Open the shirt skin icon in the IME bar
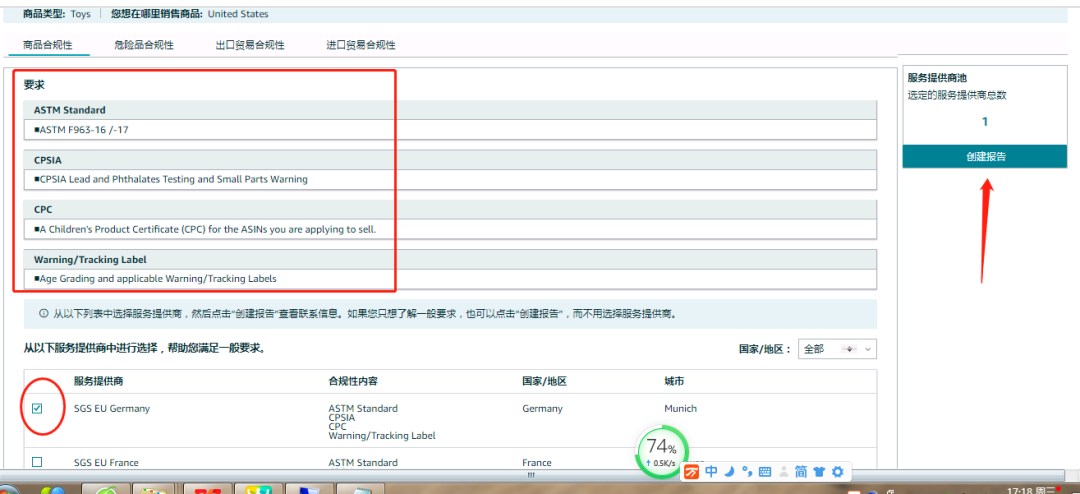This screenshot has width=1080, height=494. pos(819,472)
